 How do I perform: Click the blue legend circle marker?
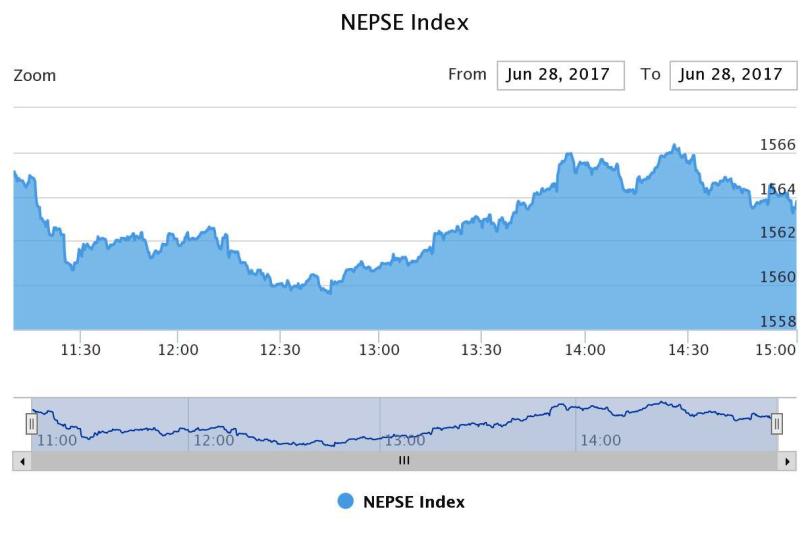tap(346, 502)
